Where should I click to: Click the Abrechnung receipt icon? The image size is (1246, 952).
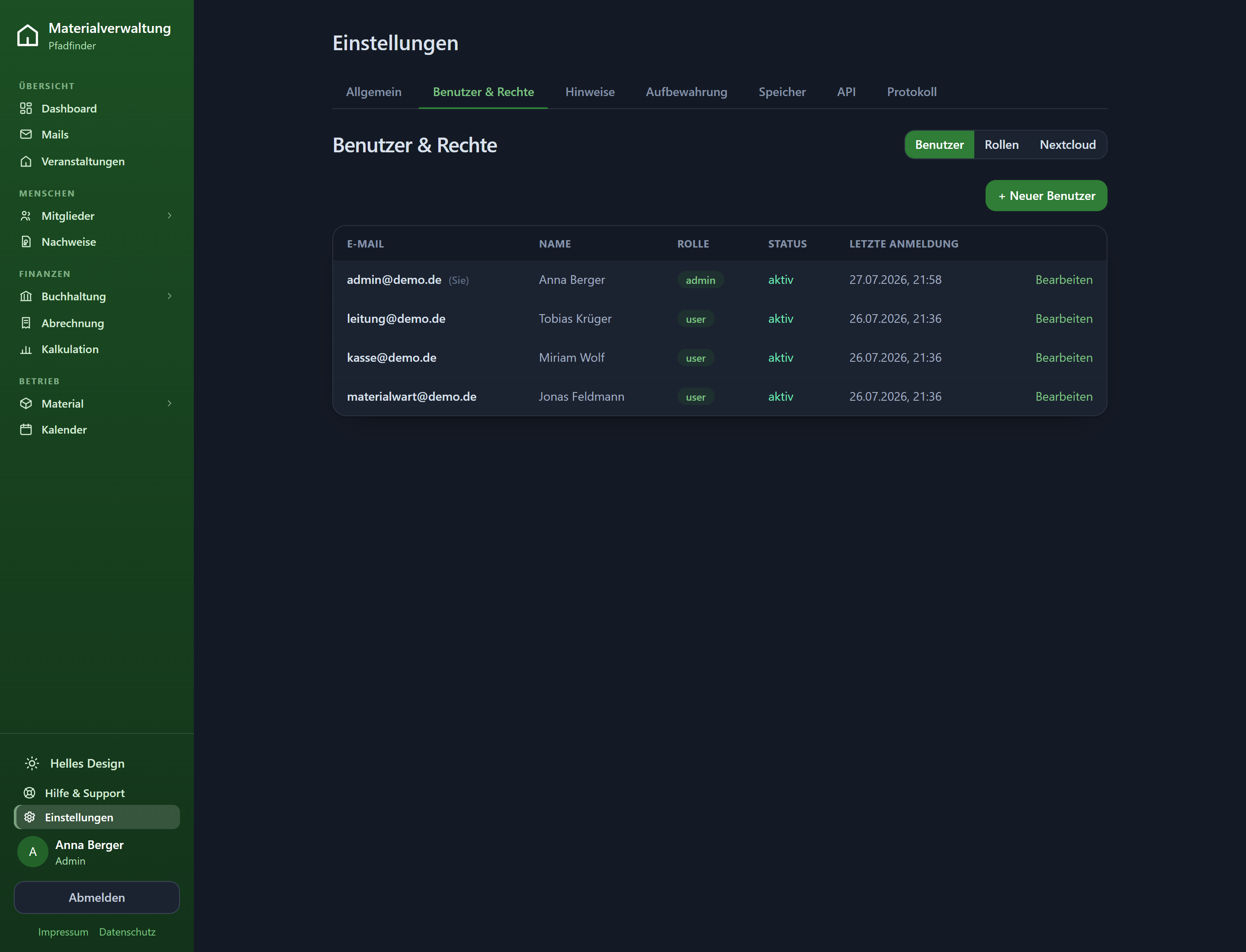[x=26, y=323]
